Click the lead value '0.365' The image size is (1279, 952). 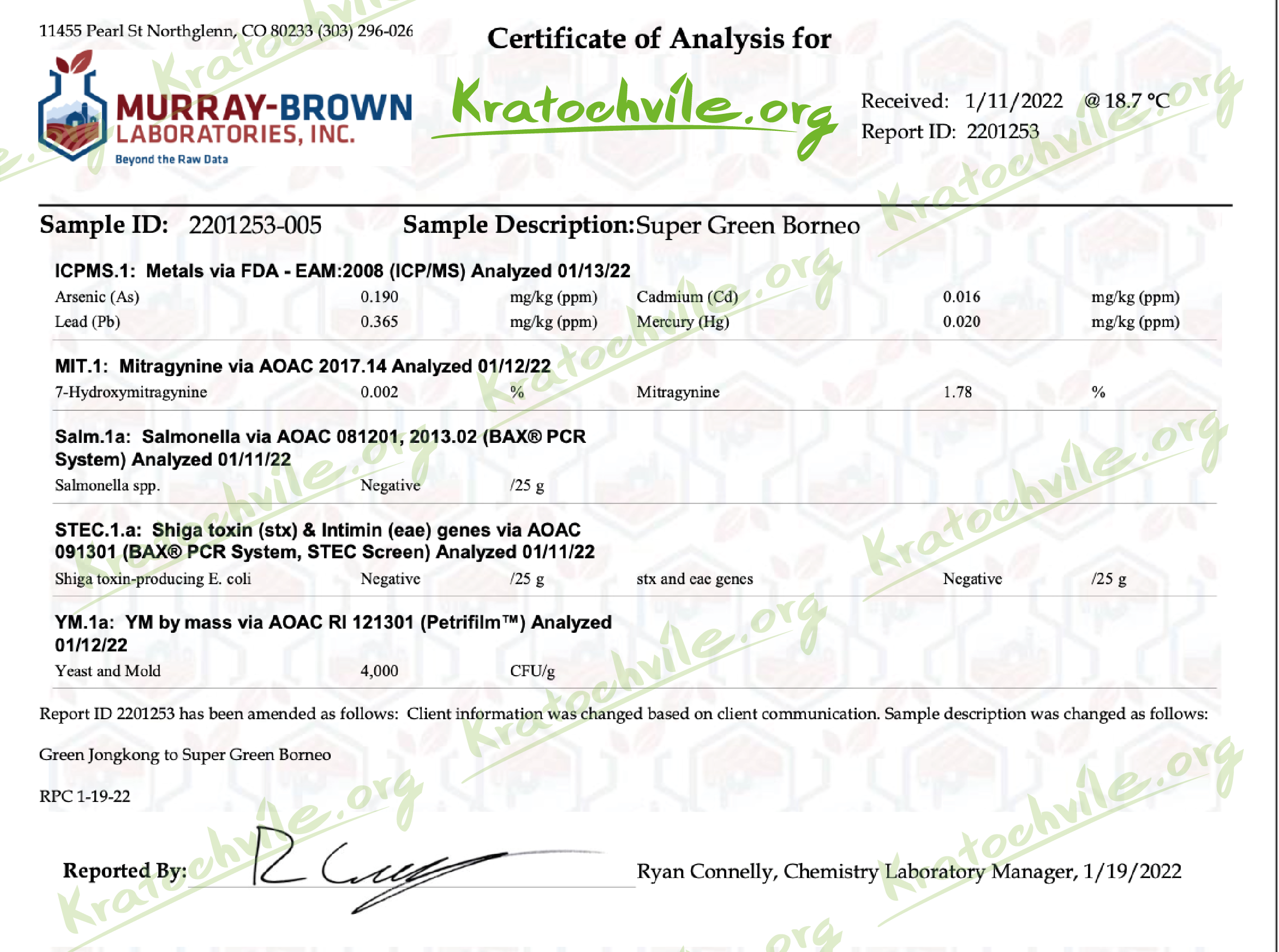pos(379,322)
